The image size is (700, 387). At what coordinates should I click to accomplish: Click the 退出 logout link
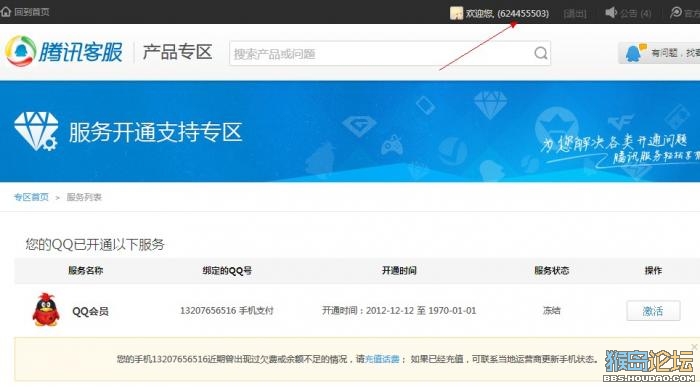(575, 13)
